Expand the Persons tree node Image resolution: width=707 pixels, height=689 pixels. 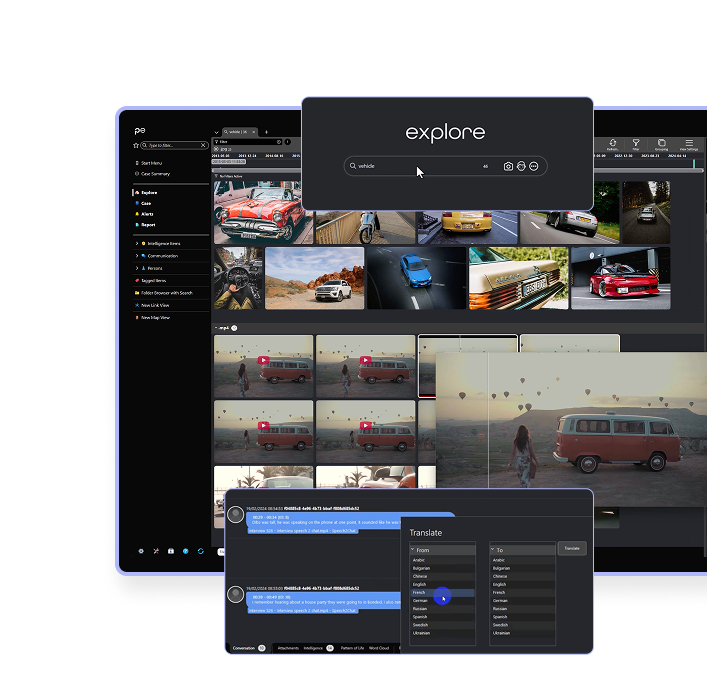136,268
